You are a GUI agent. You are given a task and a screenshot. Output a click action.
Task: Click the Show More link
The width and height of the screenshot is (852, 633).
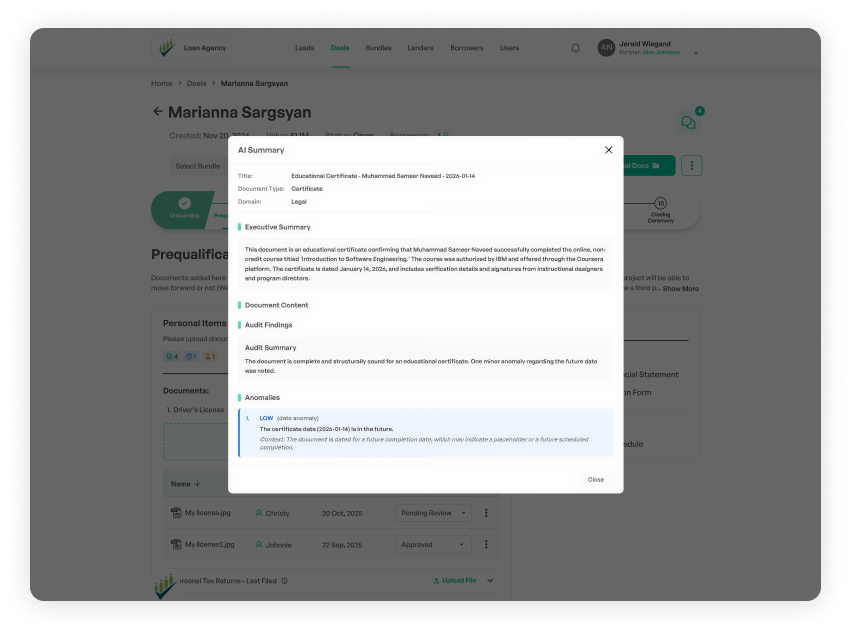pyautogui.click(x=683, y=288)
